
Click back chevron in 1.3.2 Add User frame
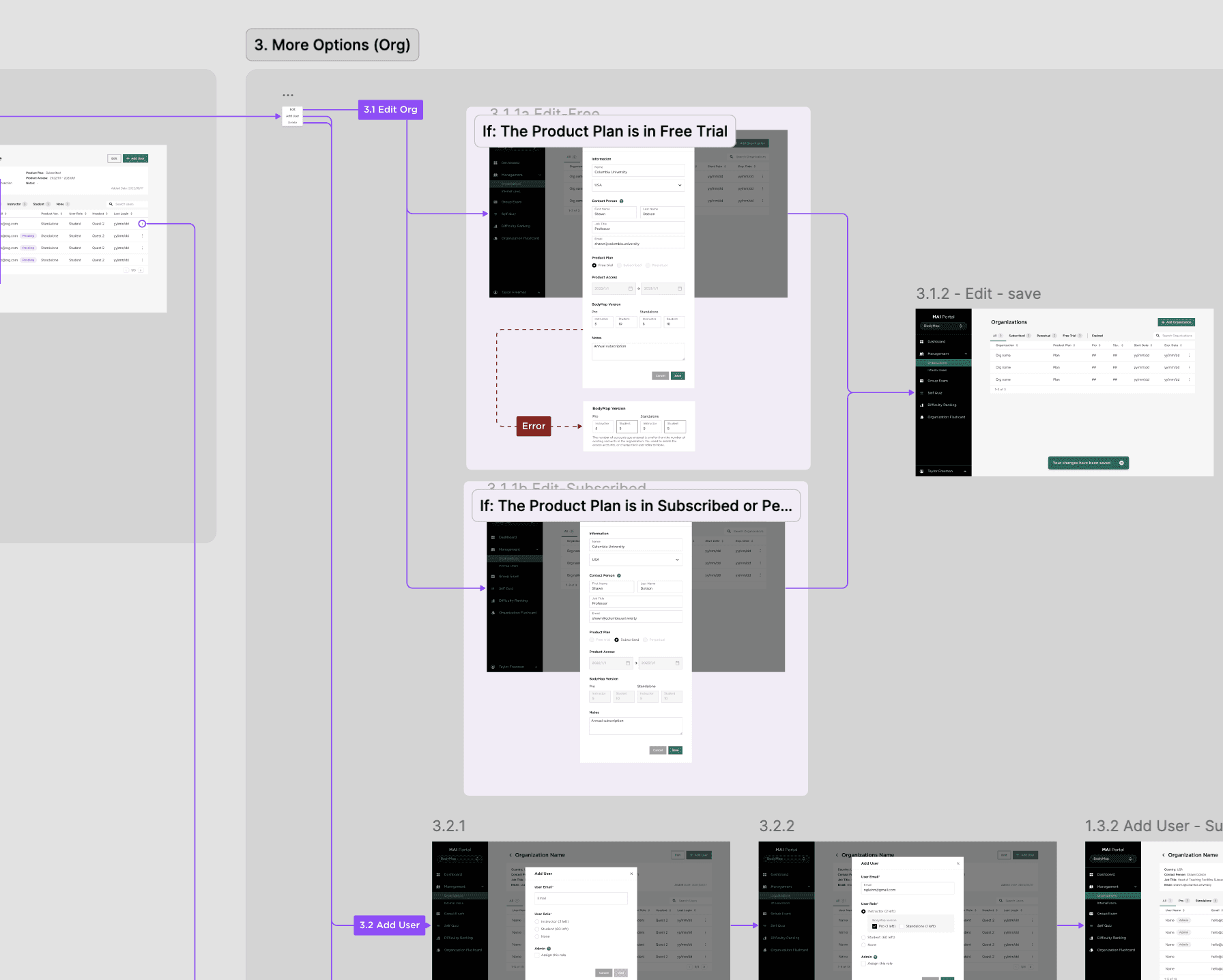tap(1164, 855)
